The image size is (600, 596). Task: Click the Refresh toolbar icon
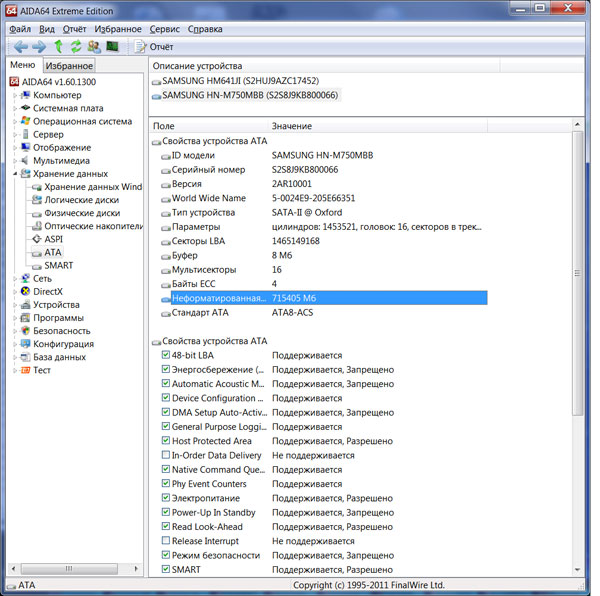pyautogui.click(x=76, y=46)
